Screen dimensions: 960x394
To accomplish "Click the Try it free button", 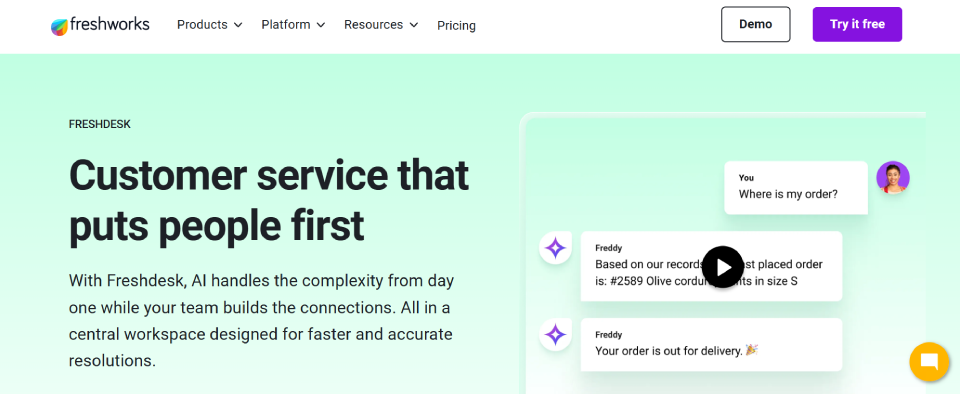I will tap(857, 24).
